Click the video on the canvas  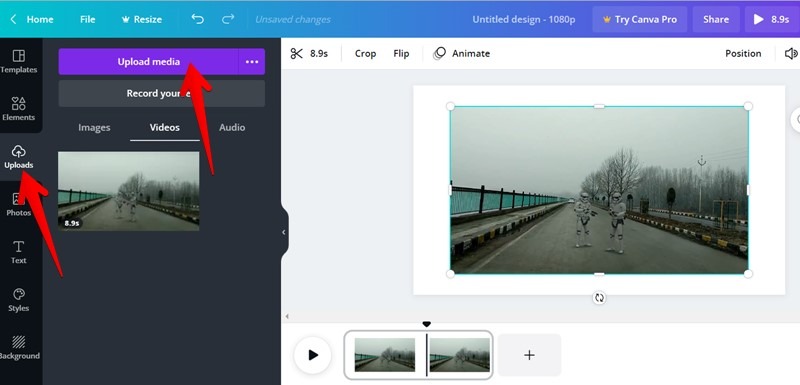(599, 190)
